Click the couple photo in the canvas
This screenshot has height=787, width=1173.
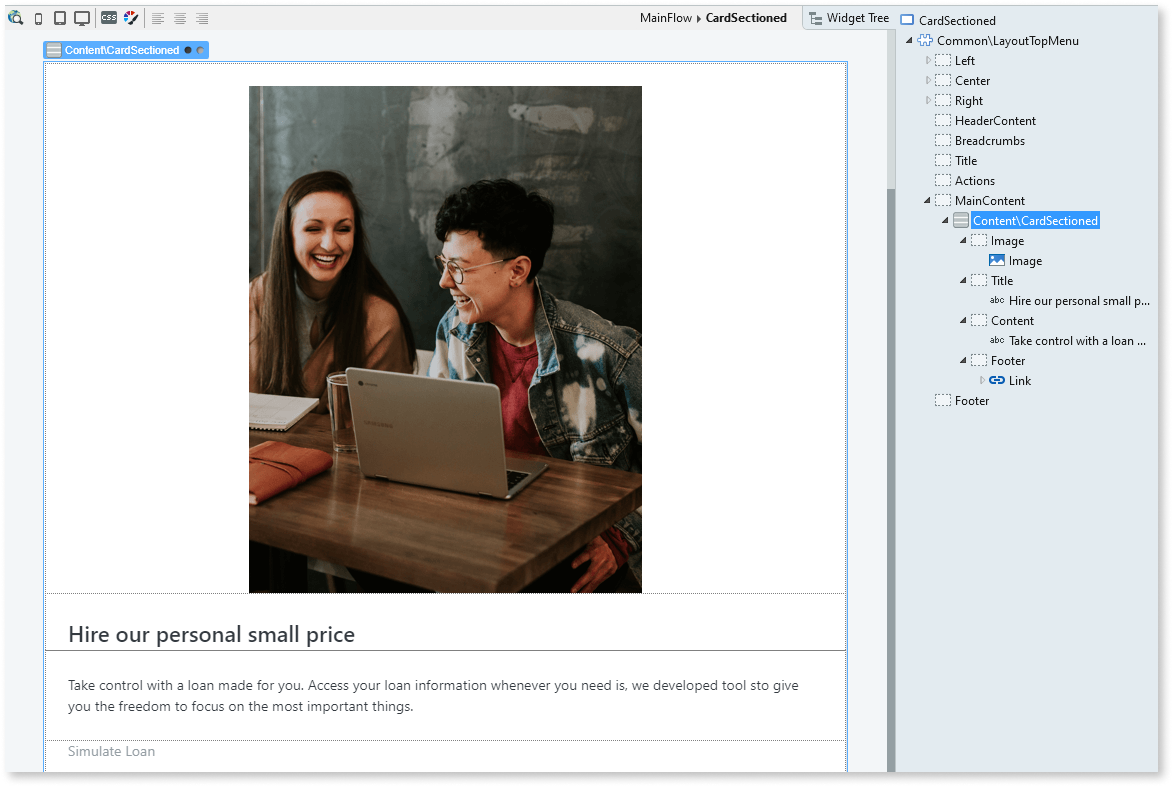click(x=445, y=338)
